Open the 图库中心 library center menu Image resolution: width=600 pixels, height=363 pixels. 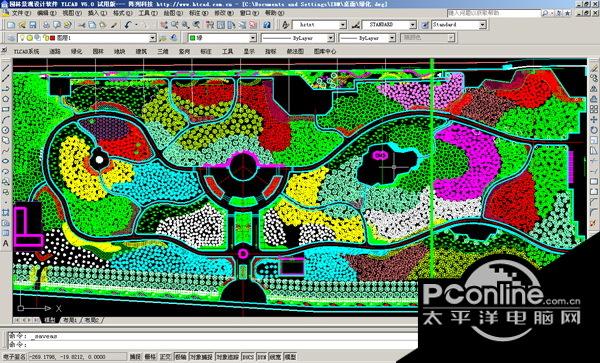click(325, 51)
